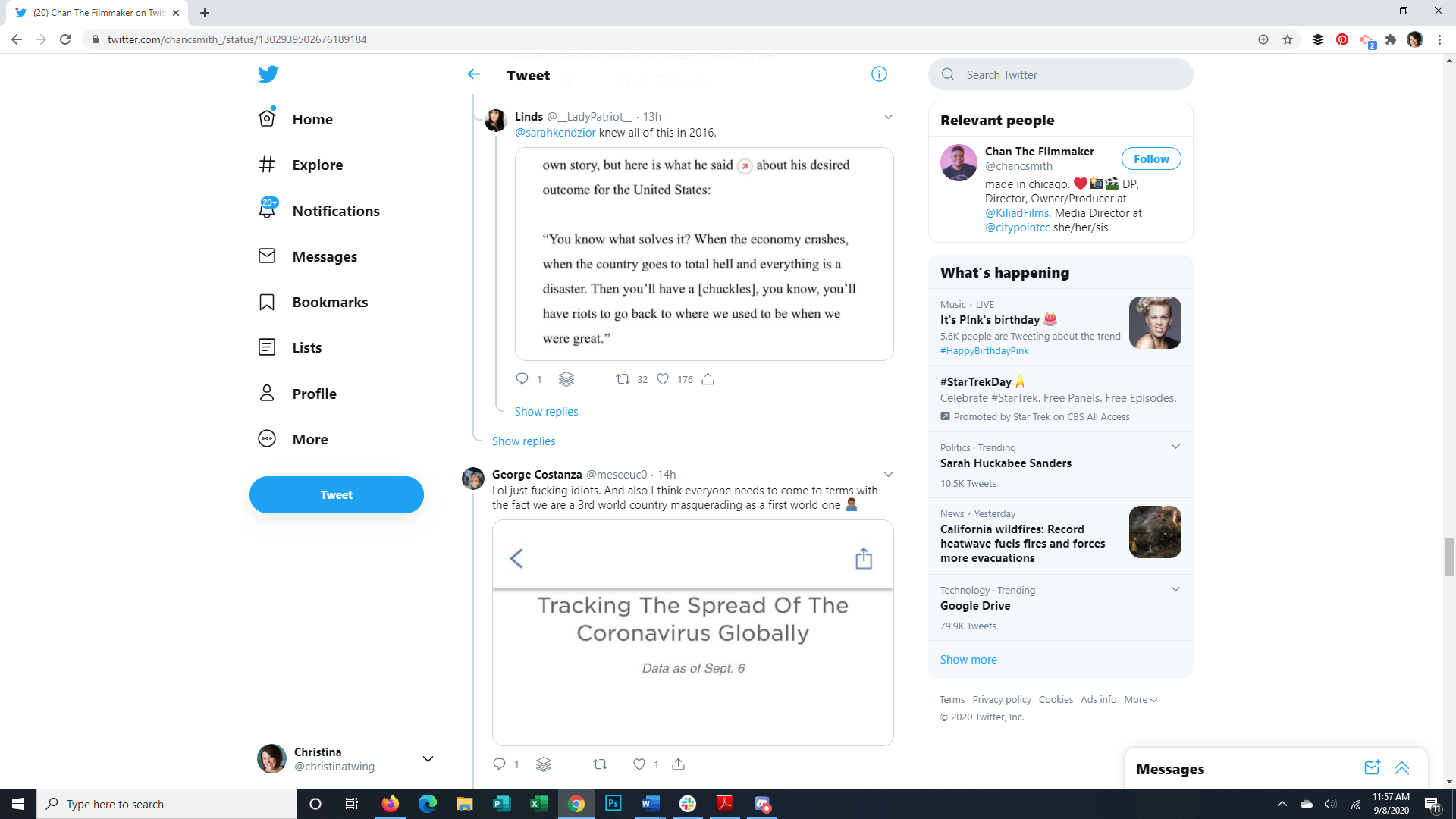Open the options chevron on Linds' tweet
Image resolution: width=1456 pixels, height=819 pixels.
tap(888, 117)
